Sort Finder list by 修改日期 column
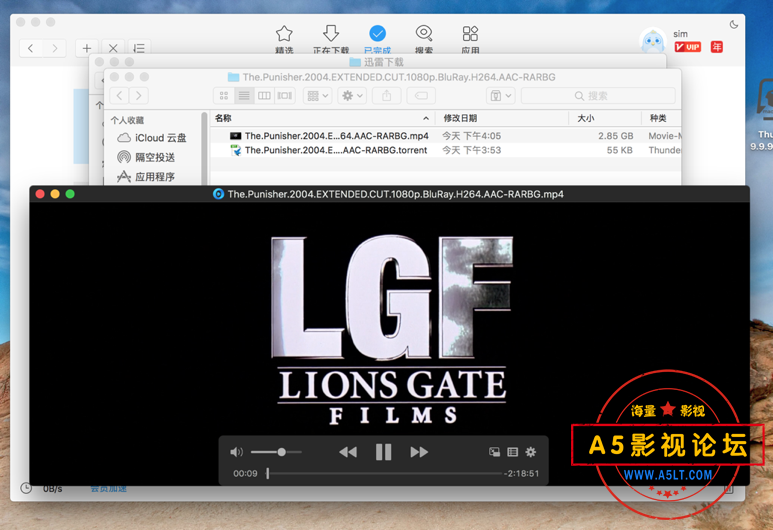Screen dimensions: 773x530 502,118
